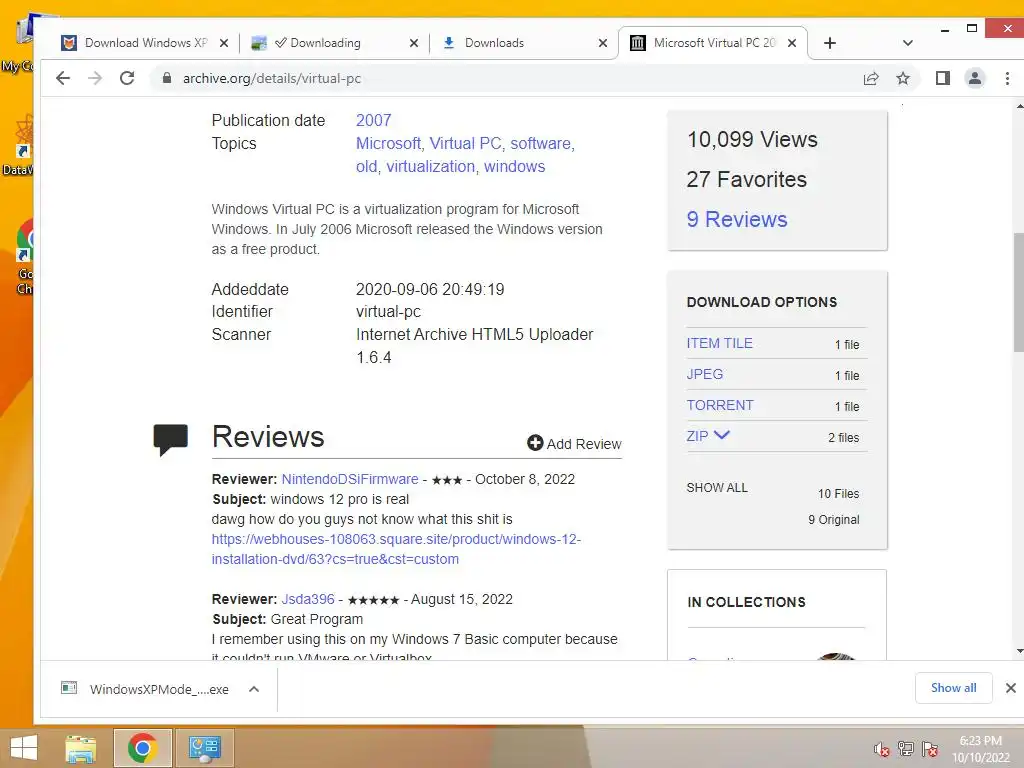The image size is (1024, 768).
Task: Click the muted volume tray icon
Action: click(x=882, y=749)
